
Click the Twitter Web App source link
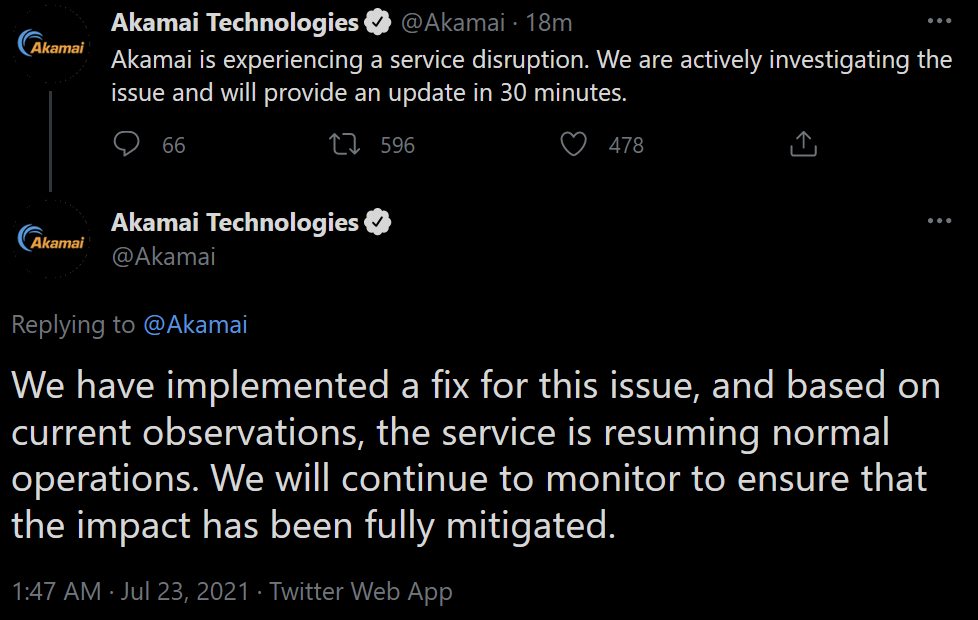361,591
